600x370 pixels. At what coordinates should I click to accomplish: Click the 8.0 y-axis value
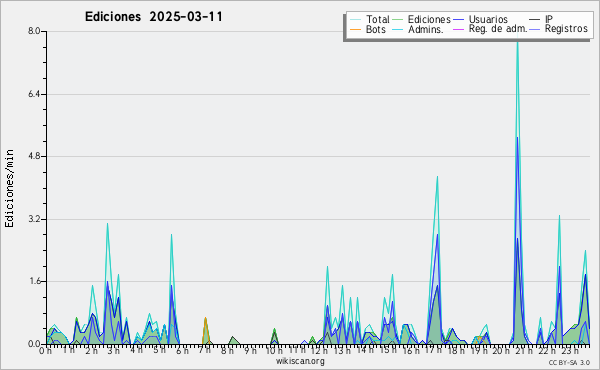click(x=34, y=31)
